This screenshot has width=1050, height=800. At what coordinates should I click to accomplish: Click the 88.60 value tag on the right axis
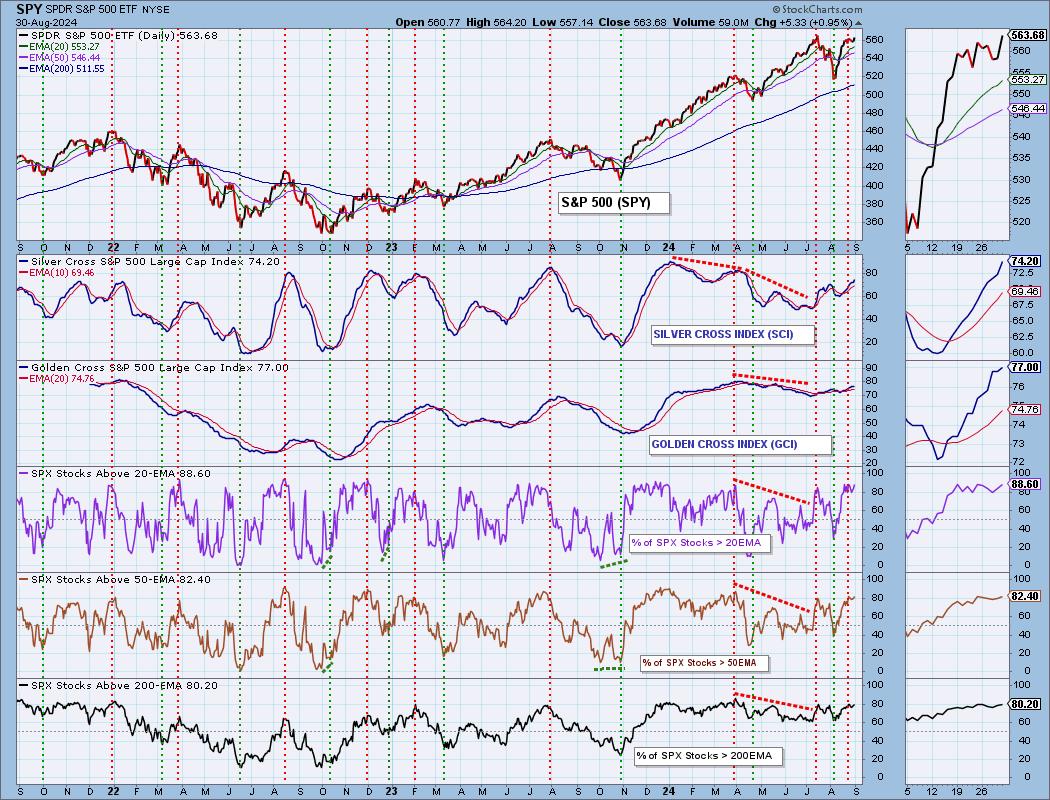pos(1025,483)
